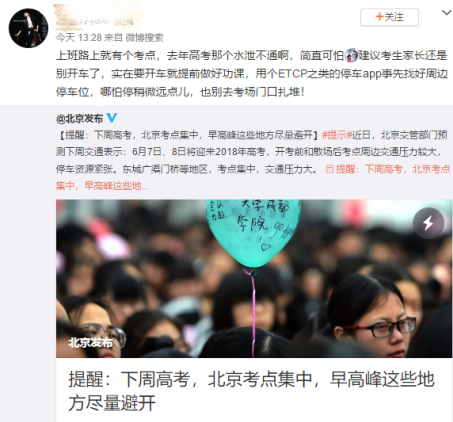
Task: Click the post text mentioning ETCP
Action: pos(251,73)
